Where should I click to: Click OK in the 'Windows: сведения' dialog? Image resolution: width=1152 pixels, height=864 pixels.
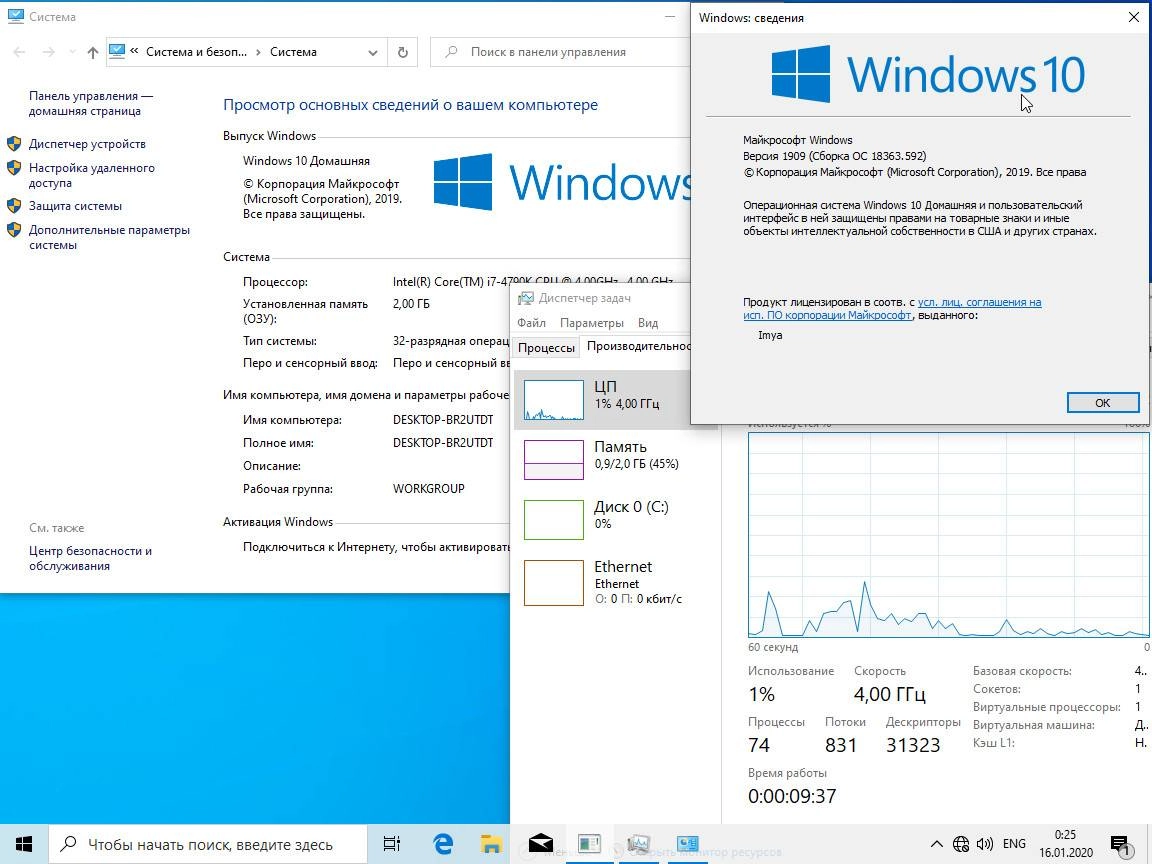coord(1103,403)
